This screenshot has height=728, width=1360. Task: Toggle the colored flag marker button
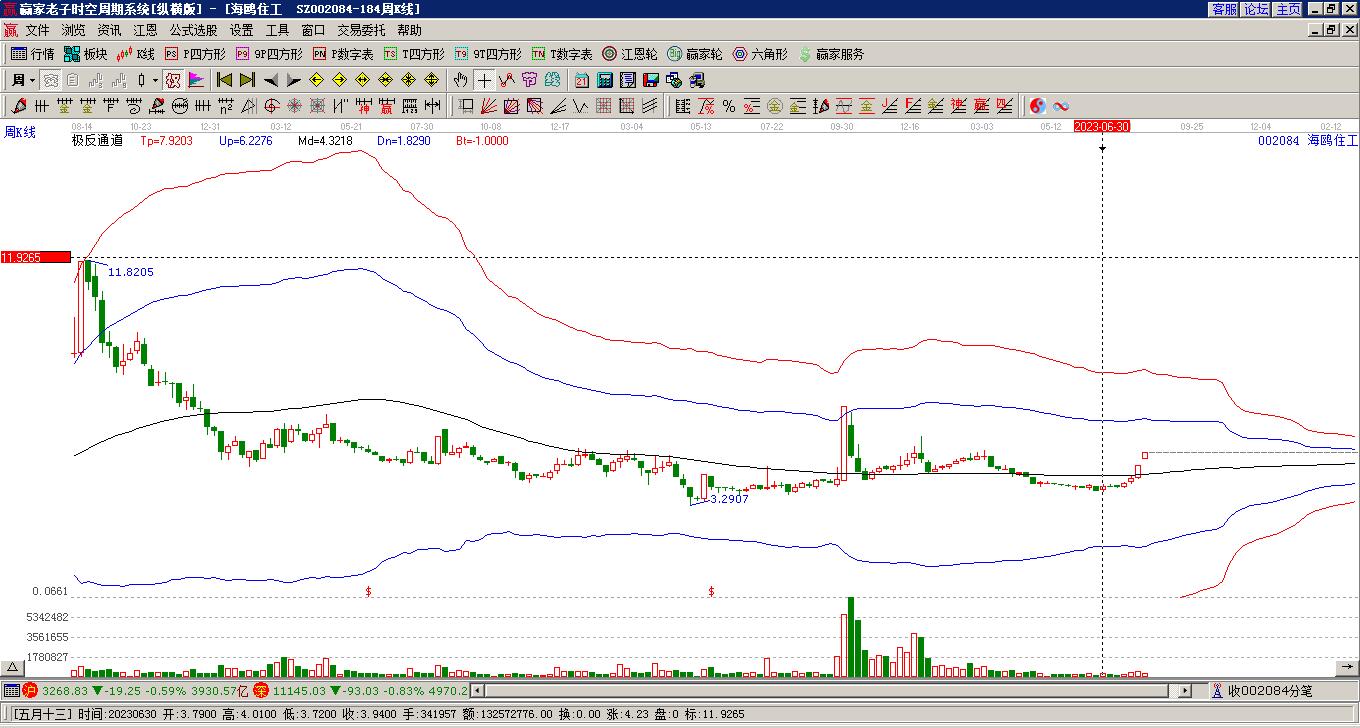point(196,80)
